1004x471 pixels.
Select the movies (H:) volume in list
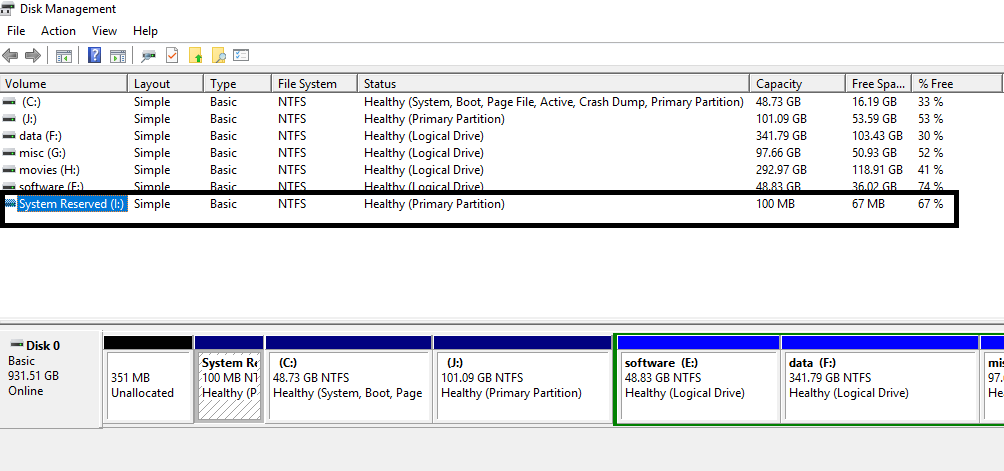[48, 170]
